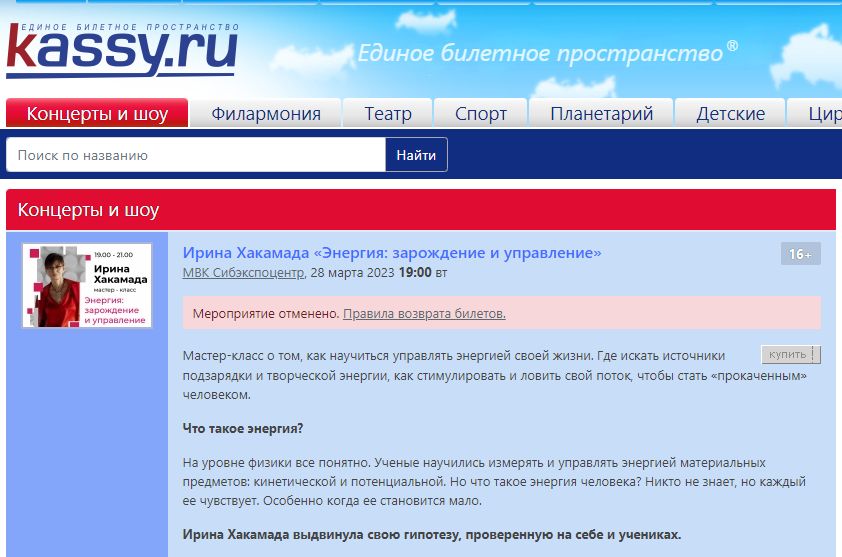Click the partially visible Цирк tab

820,114
